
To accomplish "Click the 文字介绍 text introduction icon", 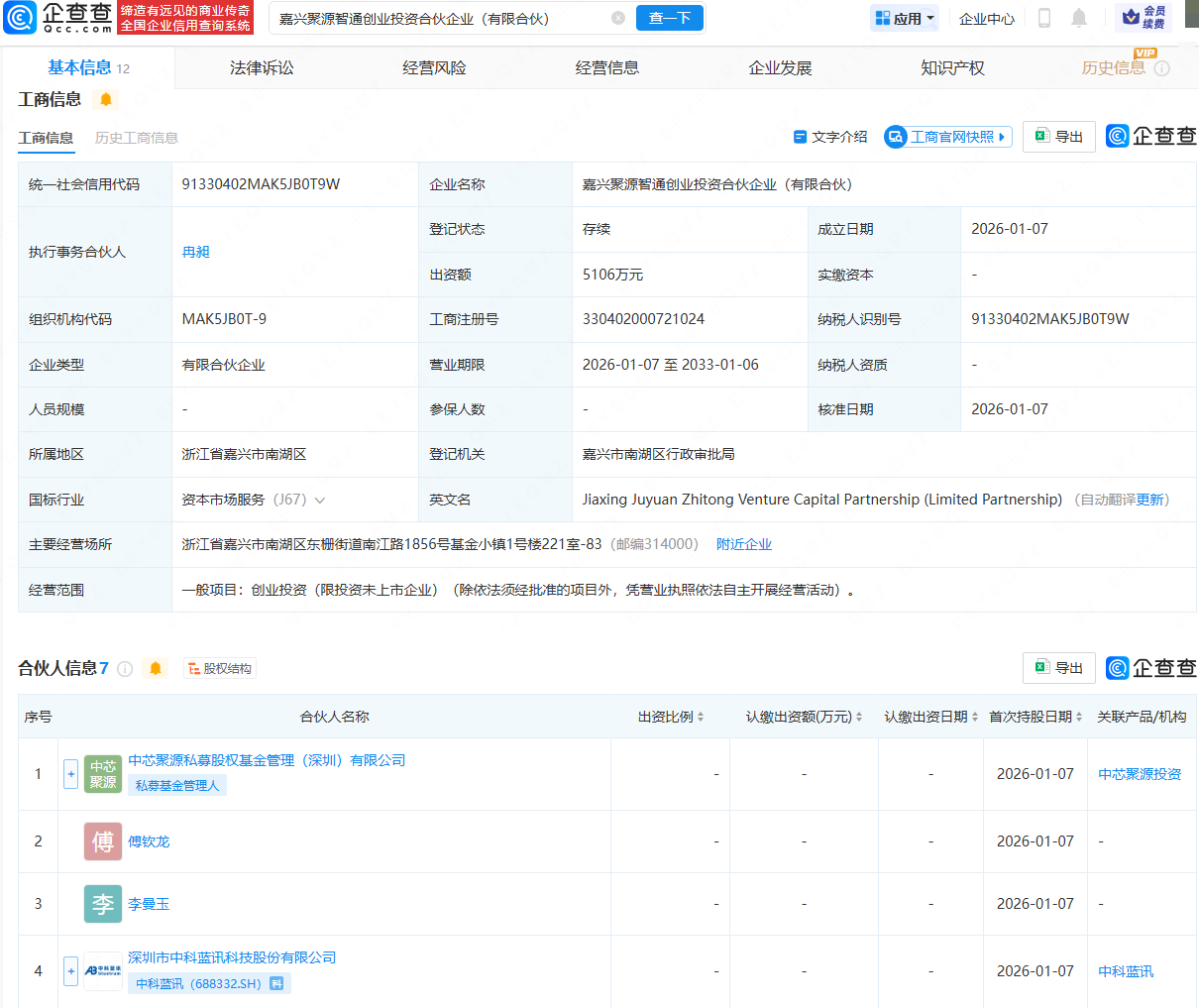I will point(801,137).
